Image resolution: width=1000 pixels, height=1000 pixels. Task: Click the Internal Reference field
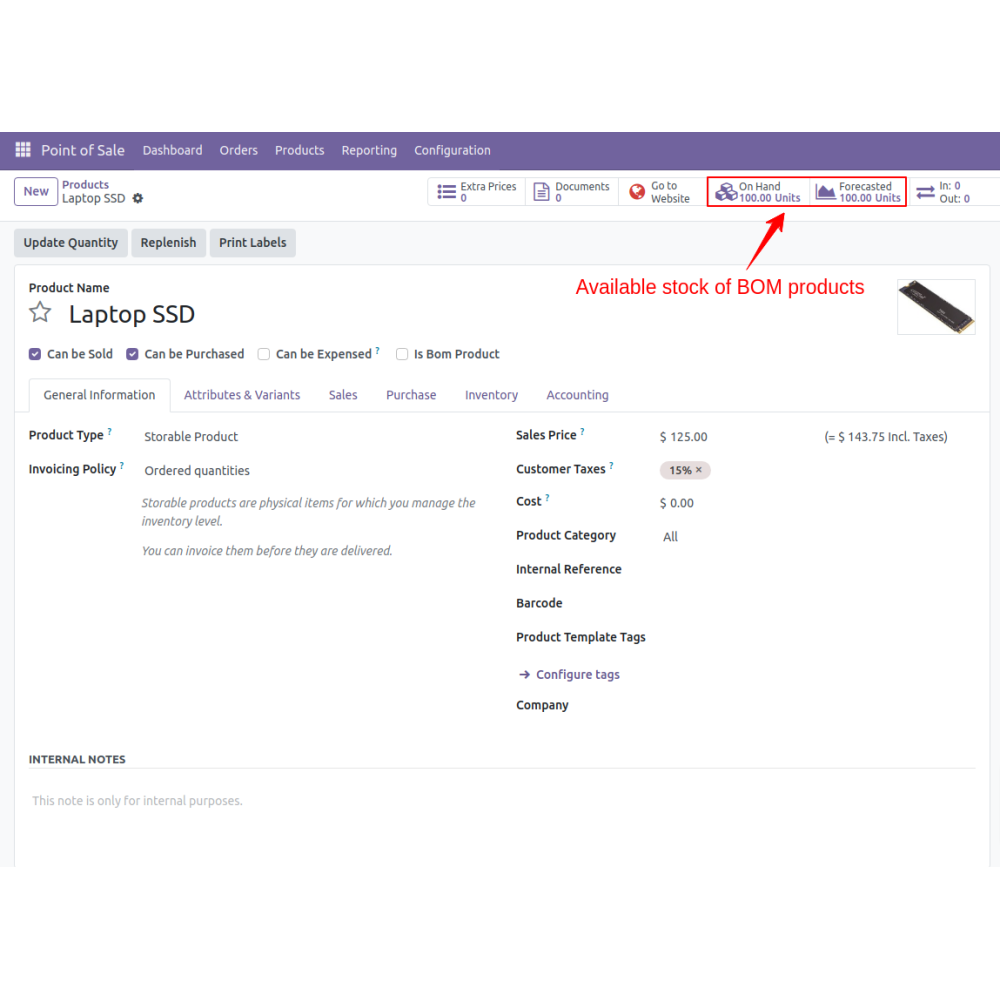coord(816,570)
